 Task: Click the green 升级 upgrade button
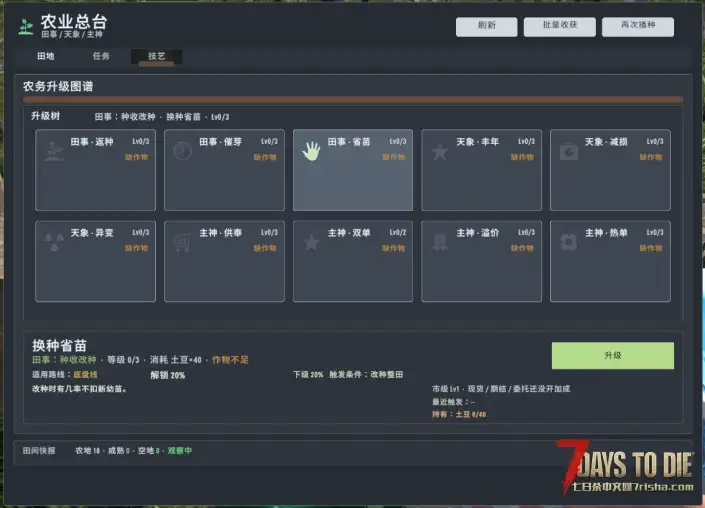coord(613,356)
